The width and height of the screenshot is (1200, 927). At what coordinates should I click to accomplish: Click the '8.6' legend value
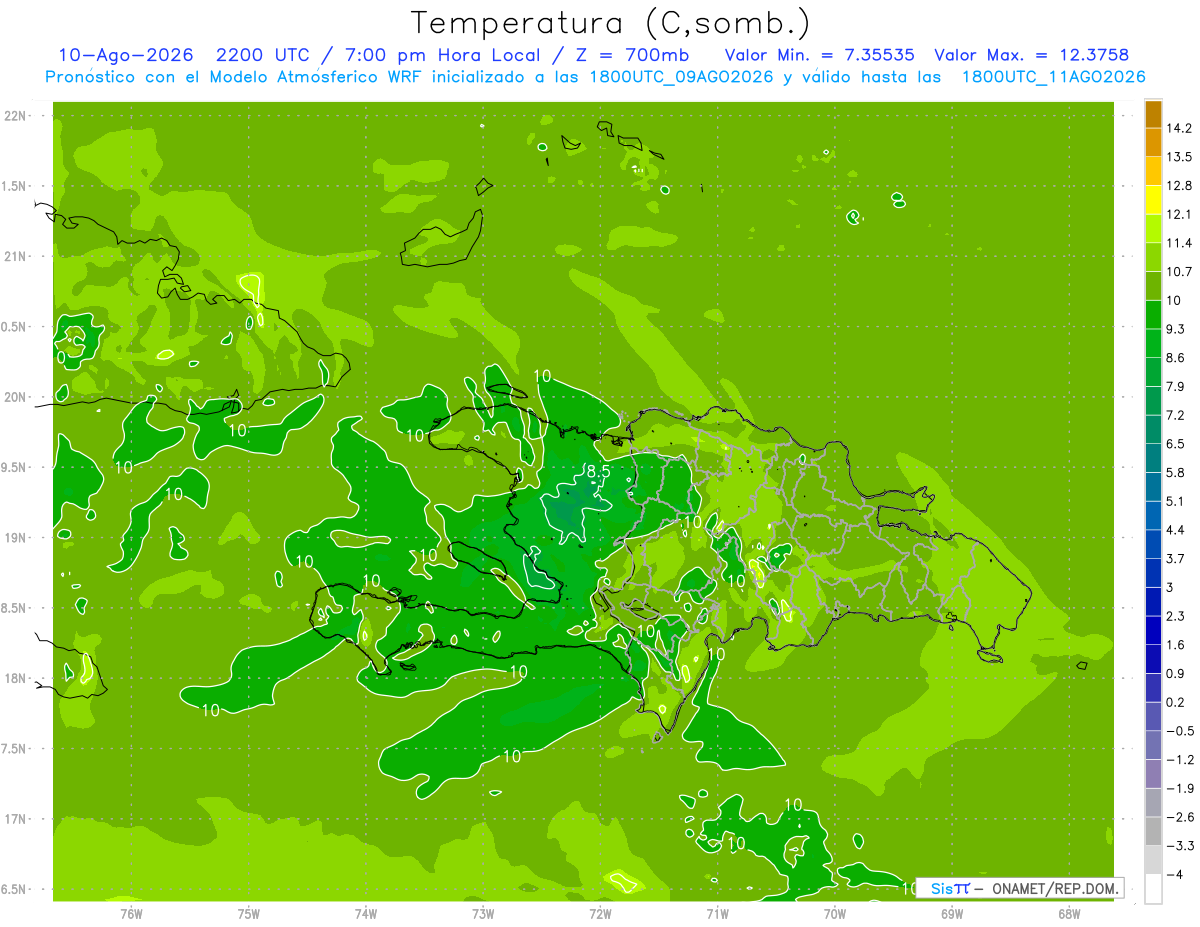coord(1176,358)
